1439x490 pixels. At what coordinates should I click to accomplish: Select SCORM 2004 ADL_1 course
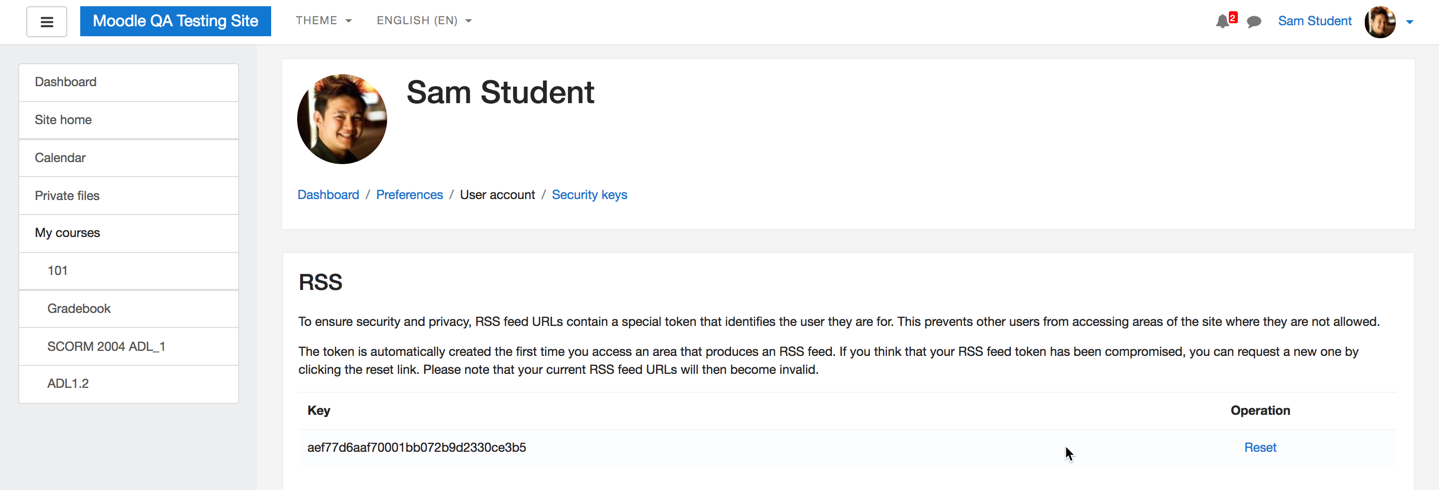[x=129, y=347]
